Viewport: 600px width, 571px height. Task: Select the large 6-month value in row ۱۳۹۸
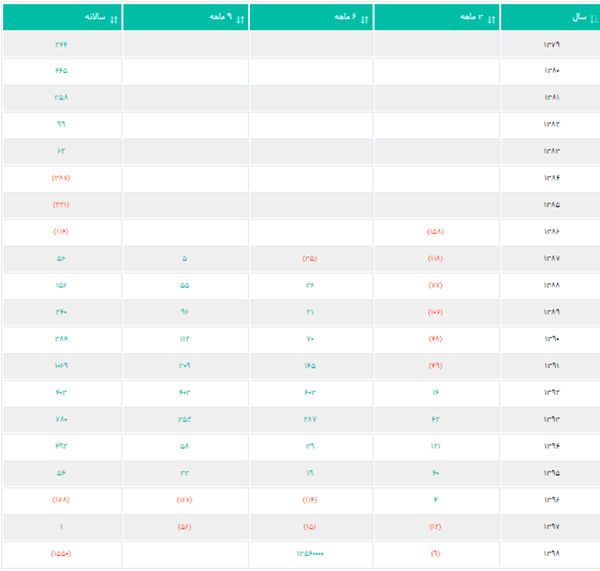click(310, 553)
